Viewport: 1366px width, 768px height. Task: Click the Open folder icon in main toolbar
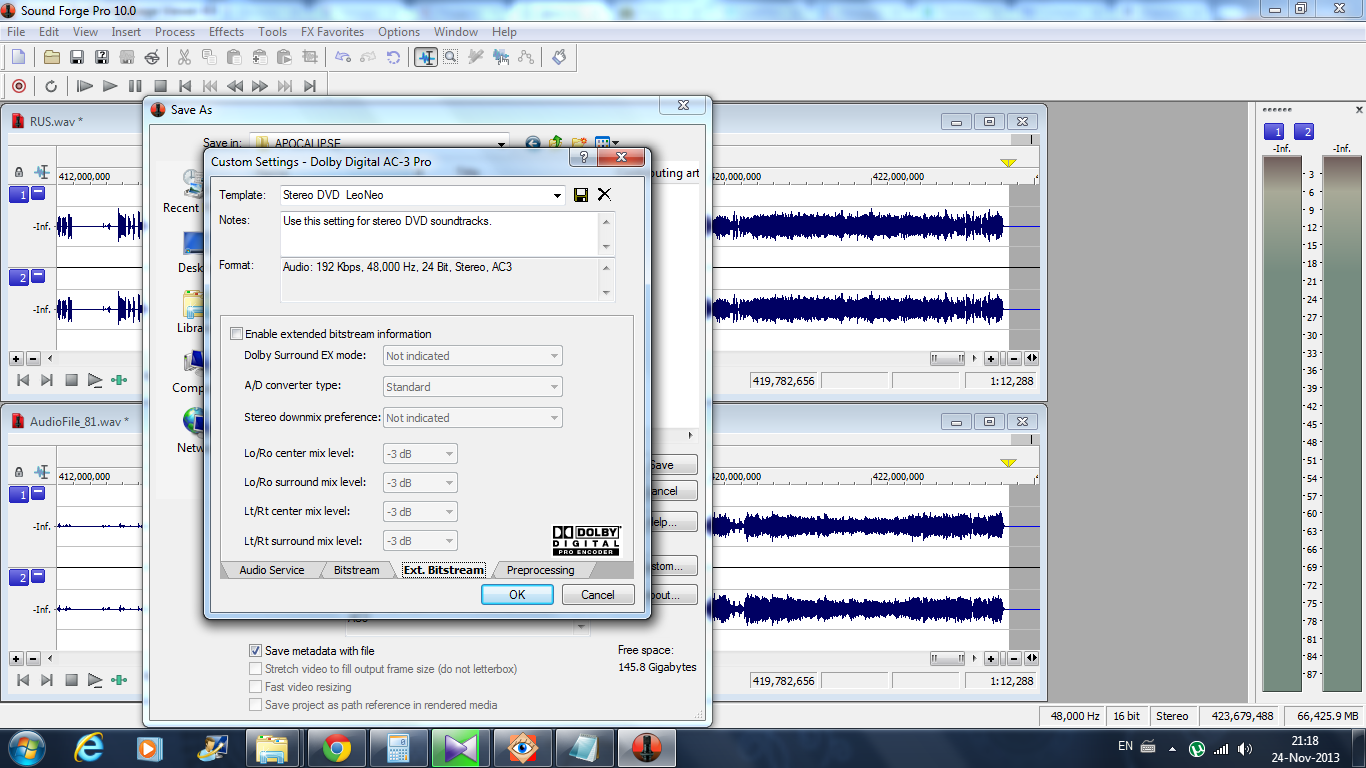(x=52, y=57)
